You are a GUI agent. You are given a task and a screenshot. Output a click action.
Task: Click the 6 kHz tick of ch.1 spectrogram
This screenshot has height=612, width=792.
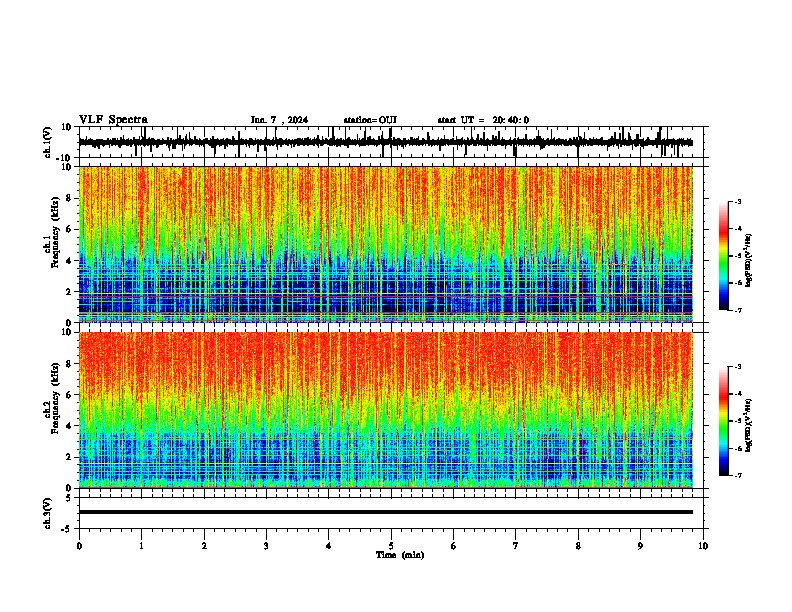[69, 230]
